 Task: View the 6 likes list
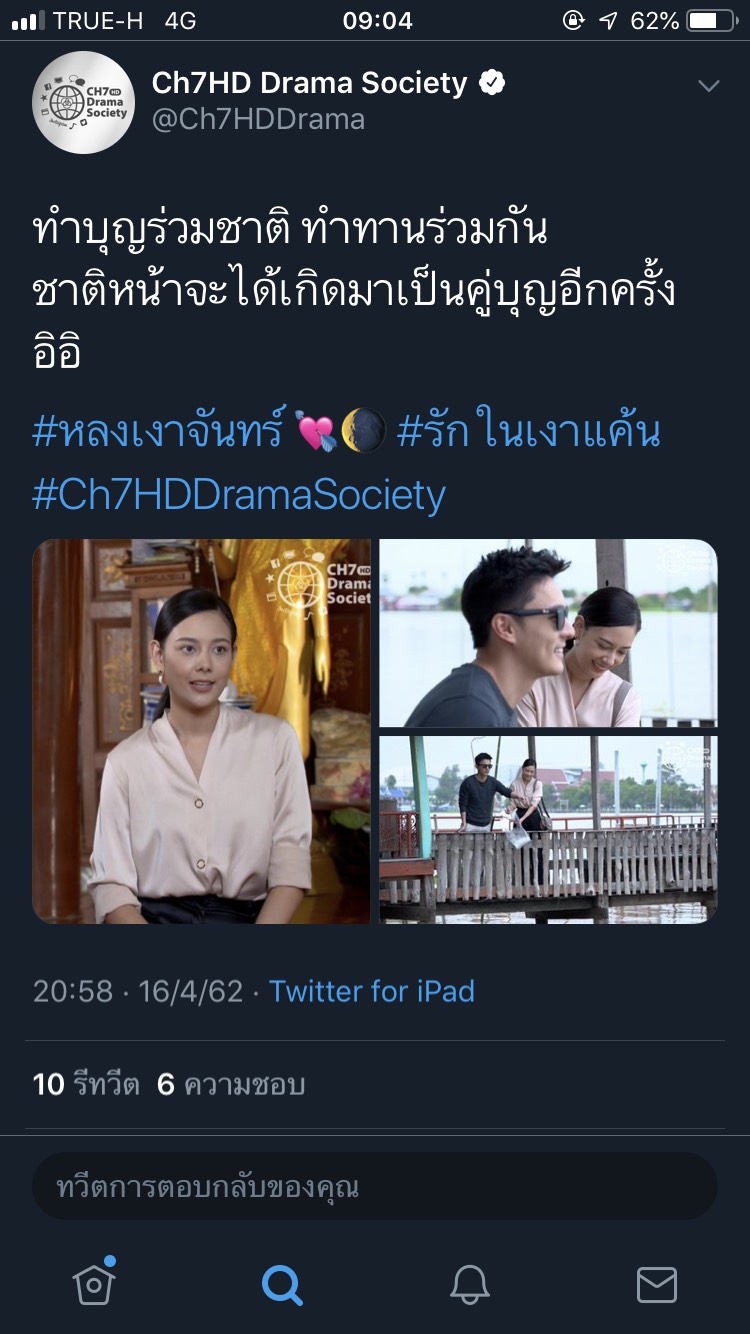[x=231, y=1084]
